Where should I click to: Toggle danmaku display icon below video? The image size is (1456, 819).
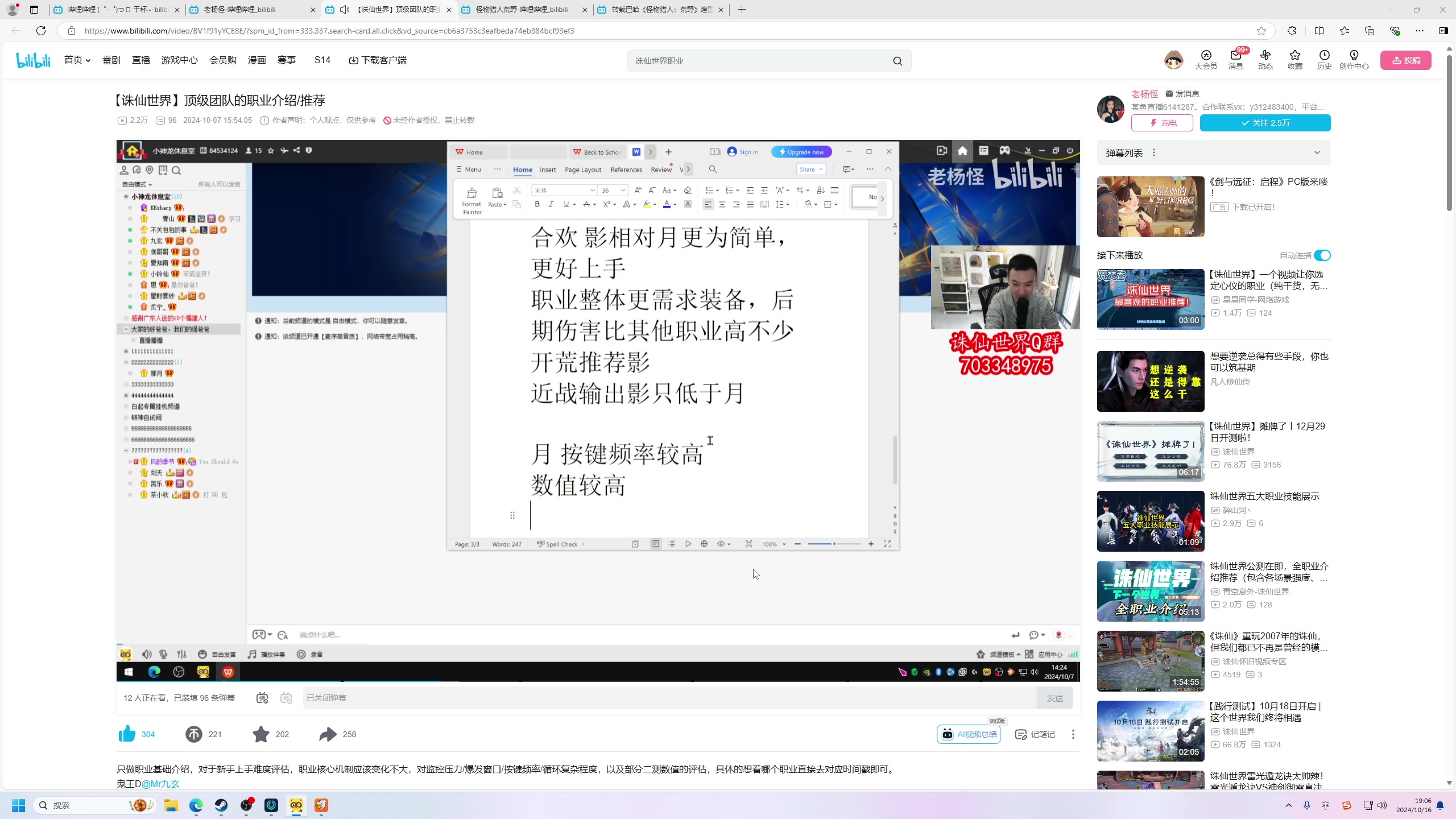(x=262, y=698)
